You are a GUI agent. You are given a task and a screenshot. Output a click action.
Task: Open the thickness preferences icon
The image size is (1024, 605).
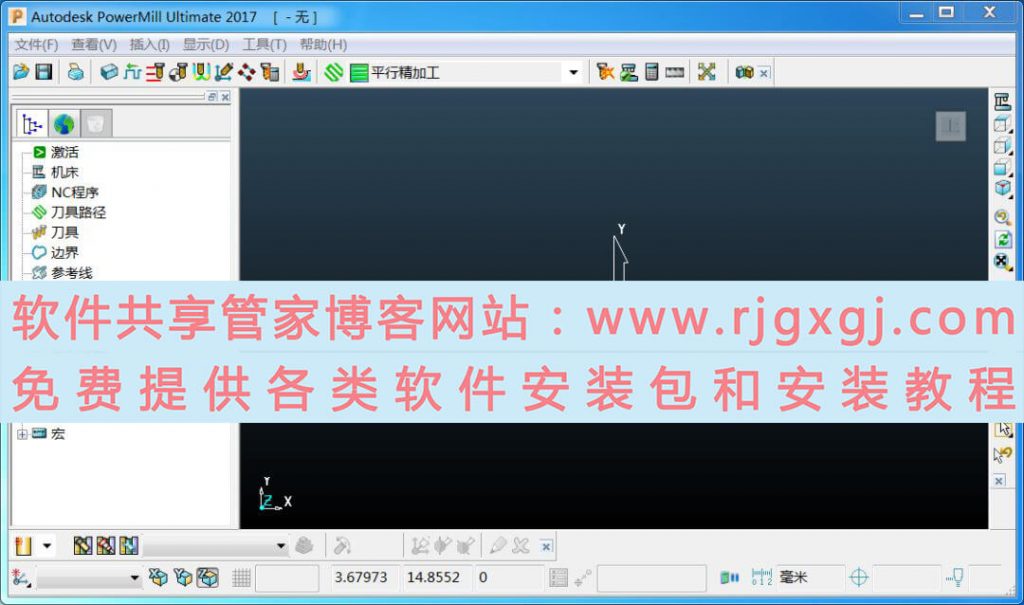tap(201, 72)
